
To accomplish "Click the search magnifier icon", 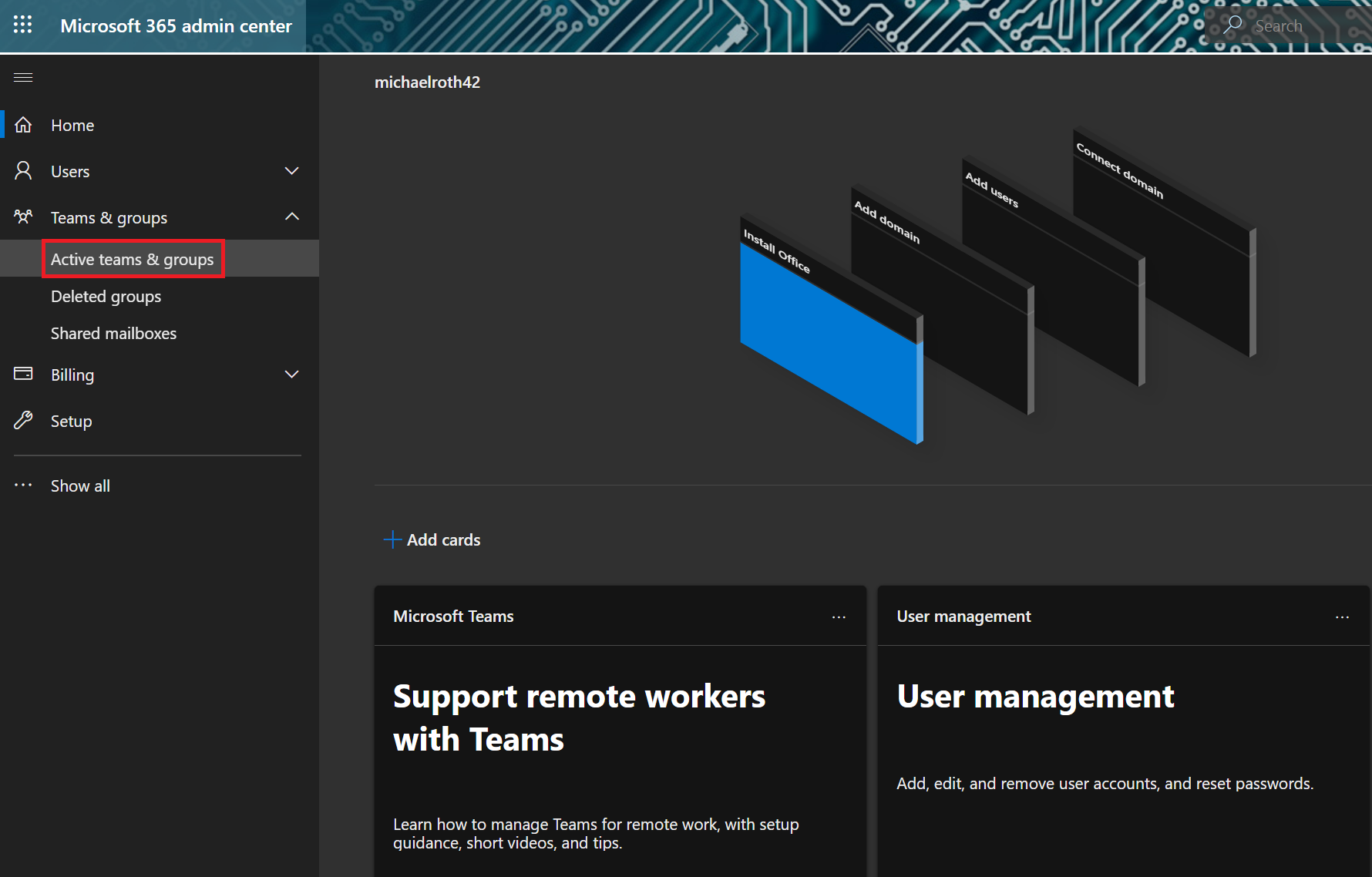I will tap(1232, 25).
